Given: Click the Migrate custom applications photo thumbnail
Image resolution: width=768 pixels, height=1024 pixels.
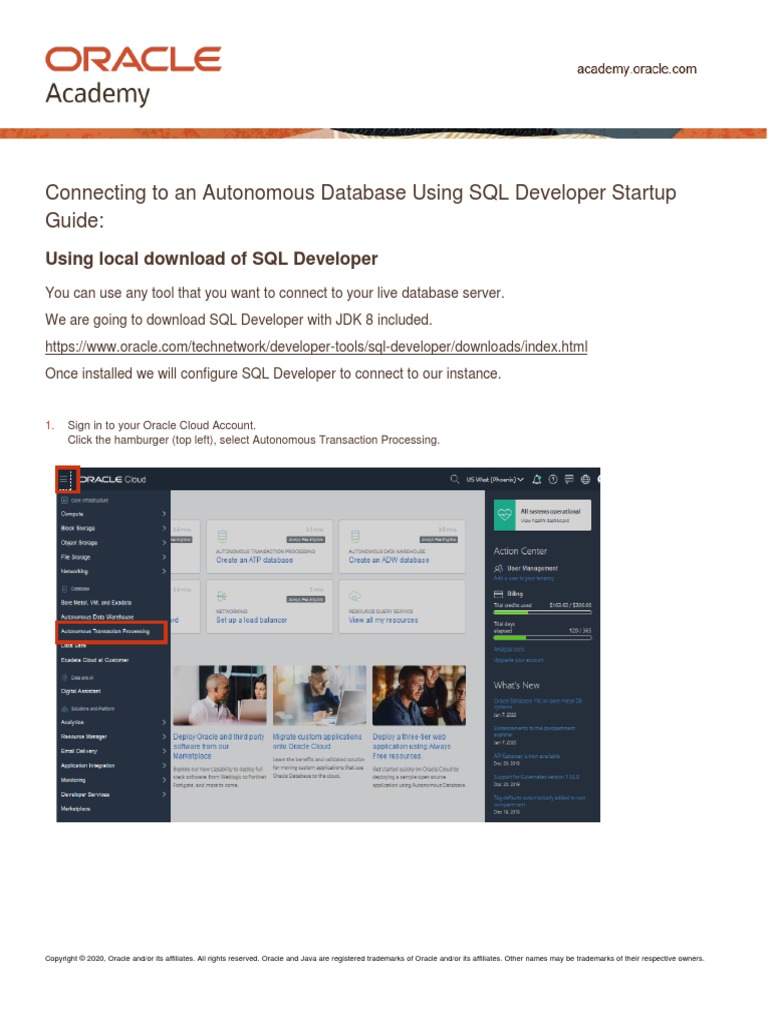Looking at the screenshot, I should point(319,696).
